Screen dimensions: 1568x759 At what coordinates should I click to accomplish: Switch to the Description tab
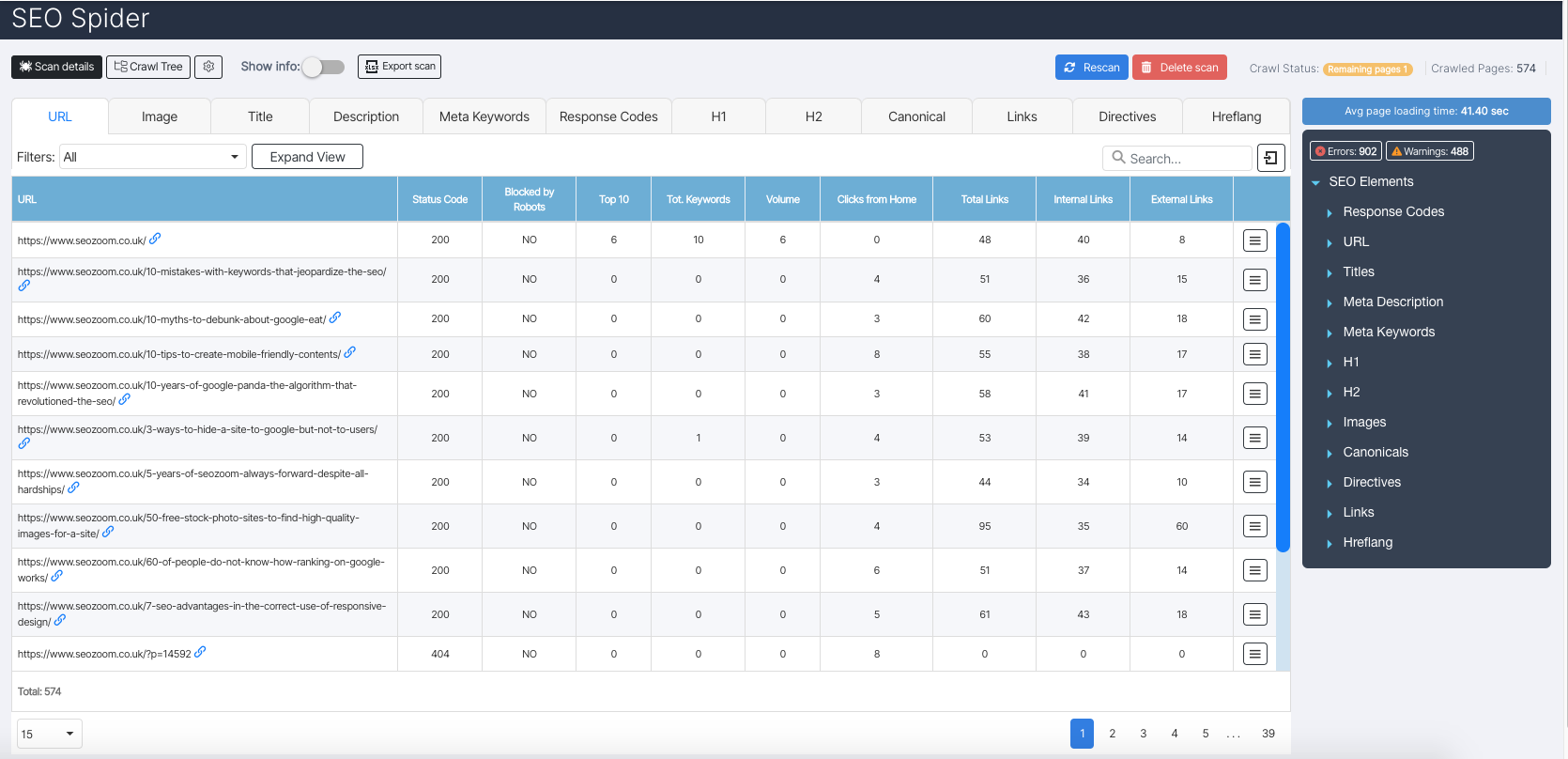[366, 116]
